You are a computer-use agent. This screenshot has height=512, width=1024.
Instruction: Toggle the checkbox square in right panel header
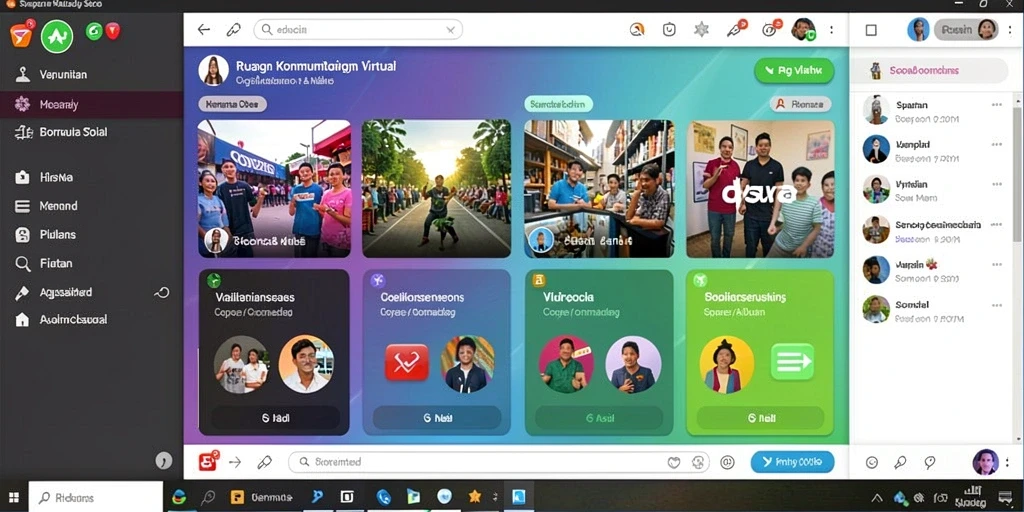(871, 30)
